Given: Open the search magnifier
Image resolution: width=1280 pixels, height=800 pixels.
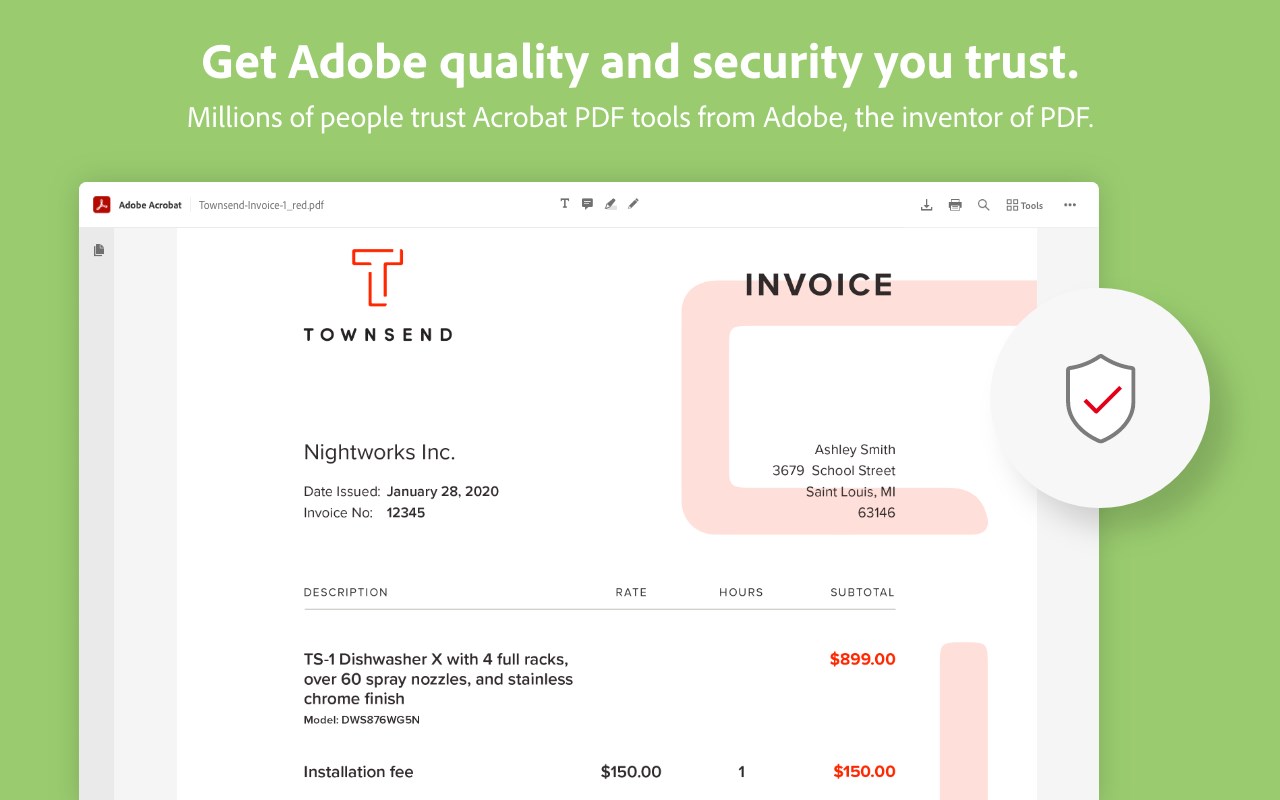Looking at the screenshot, I should click(x=983, y=205).
